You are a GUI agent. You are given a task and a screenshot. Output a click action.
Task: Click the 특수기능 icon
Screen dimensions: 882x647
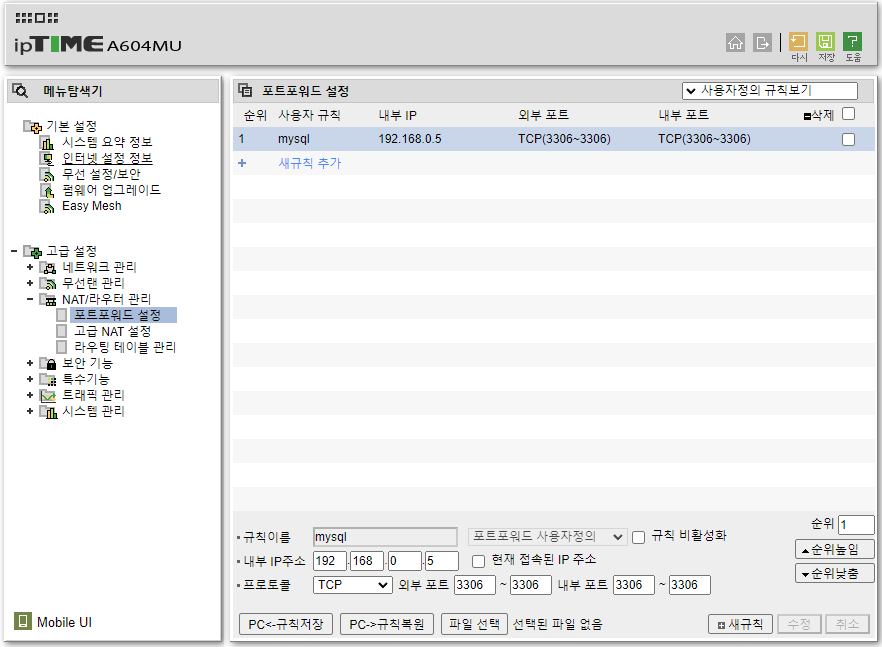(x=48, y=379)
